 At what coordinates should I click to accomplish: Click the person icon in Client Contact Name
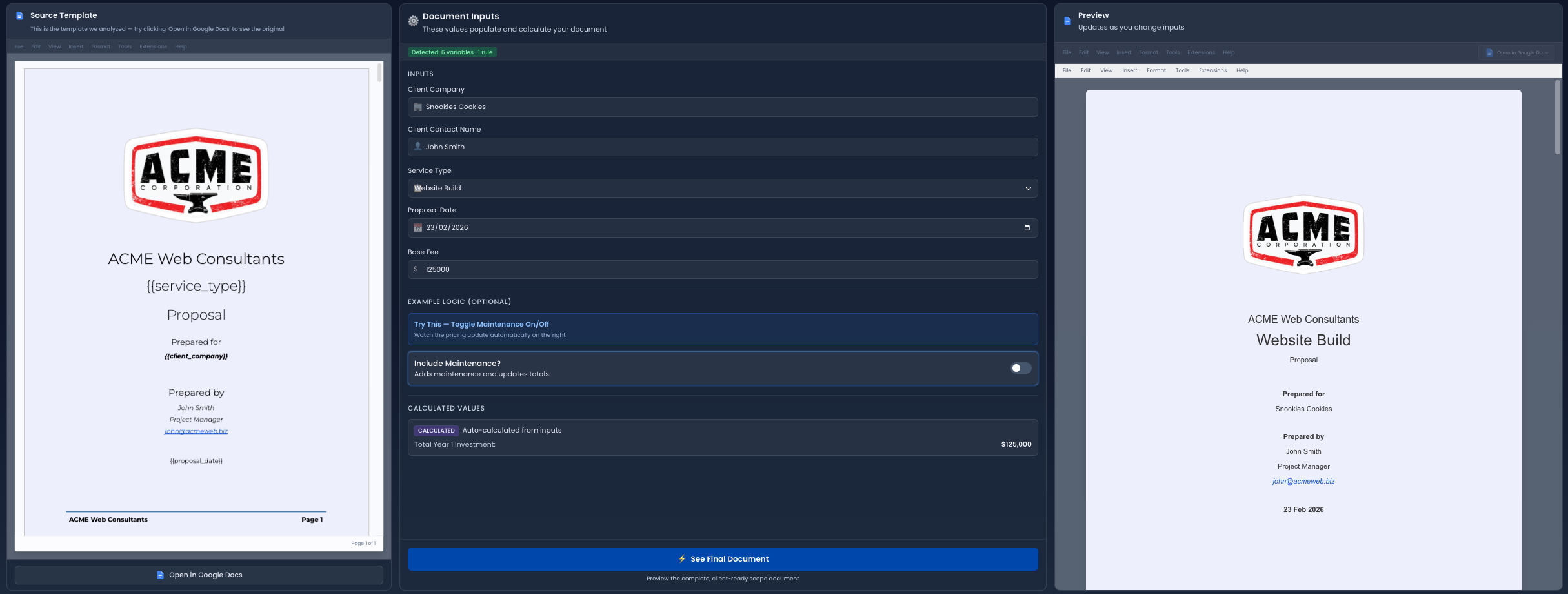tap(417, 147)
